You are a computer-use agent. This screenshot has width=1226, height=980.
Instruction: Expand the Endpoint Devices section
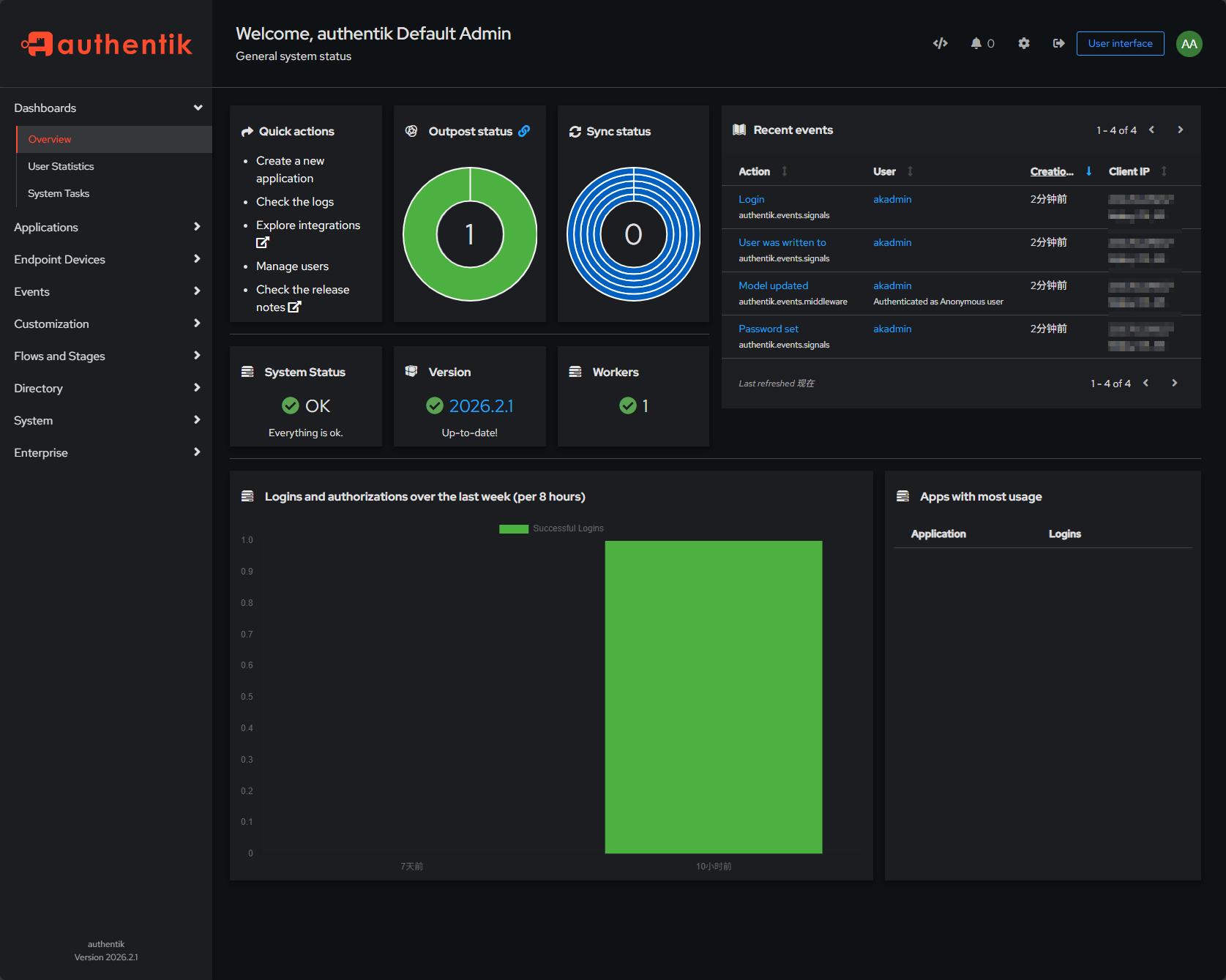tap(106, 259)
